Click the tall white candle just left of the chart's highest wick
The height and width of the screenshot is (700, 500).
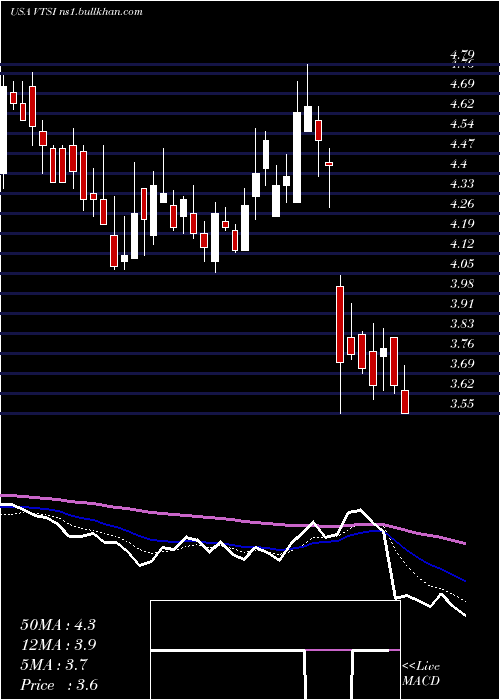pos(297,157)
